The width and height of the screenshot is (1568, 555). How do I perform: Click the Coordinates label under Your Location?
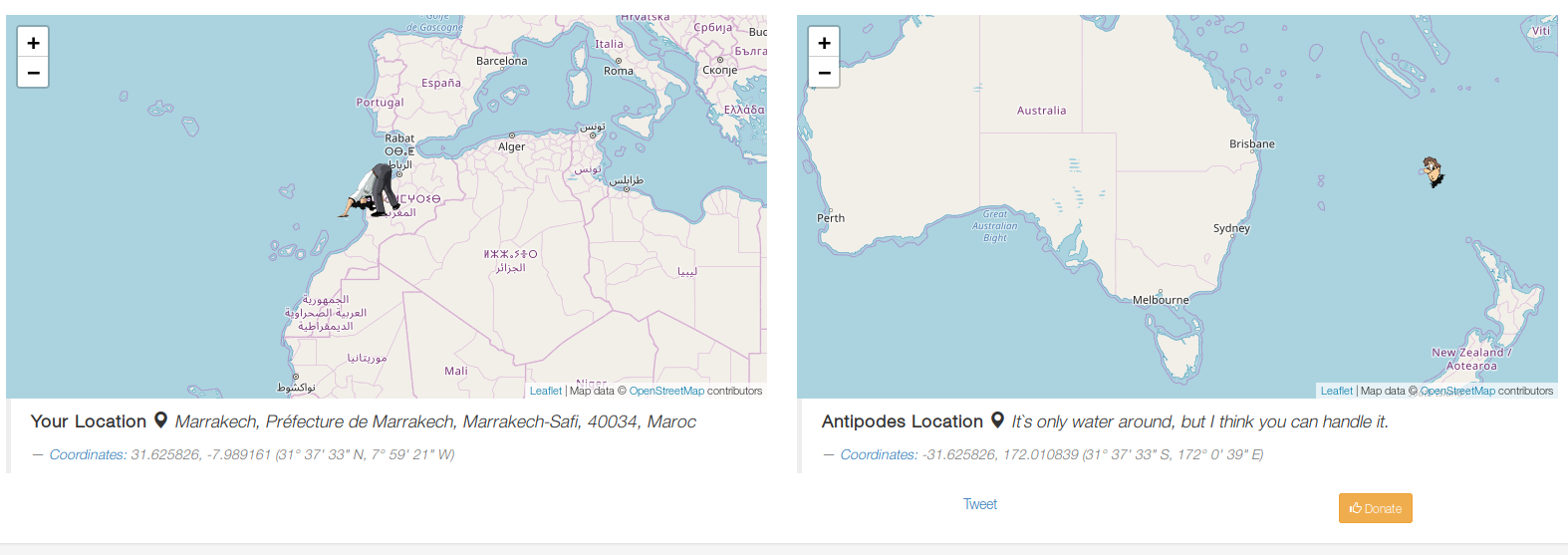click(x=88, y=454)
